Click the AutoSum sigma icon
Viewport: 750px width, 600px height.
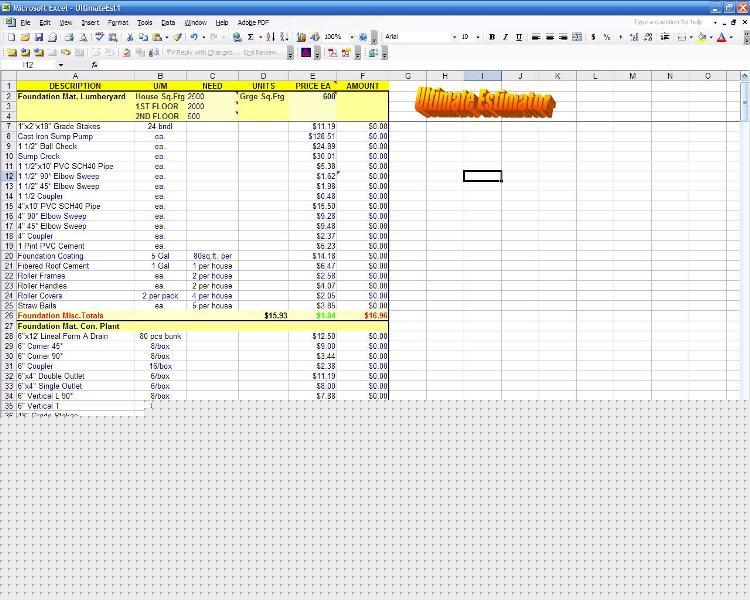[x=251, y=37]
